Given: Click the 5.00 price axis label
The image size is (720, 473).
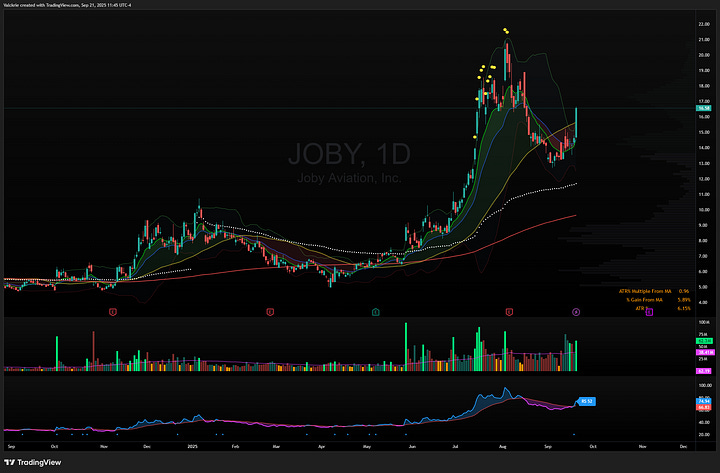Looking at the screenshot, I should point(704,287).
